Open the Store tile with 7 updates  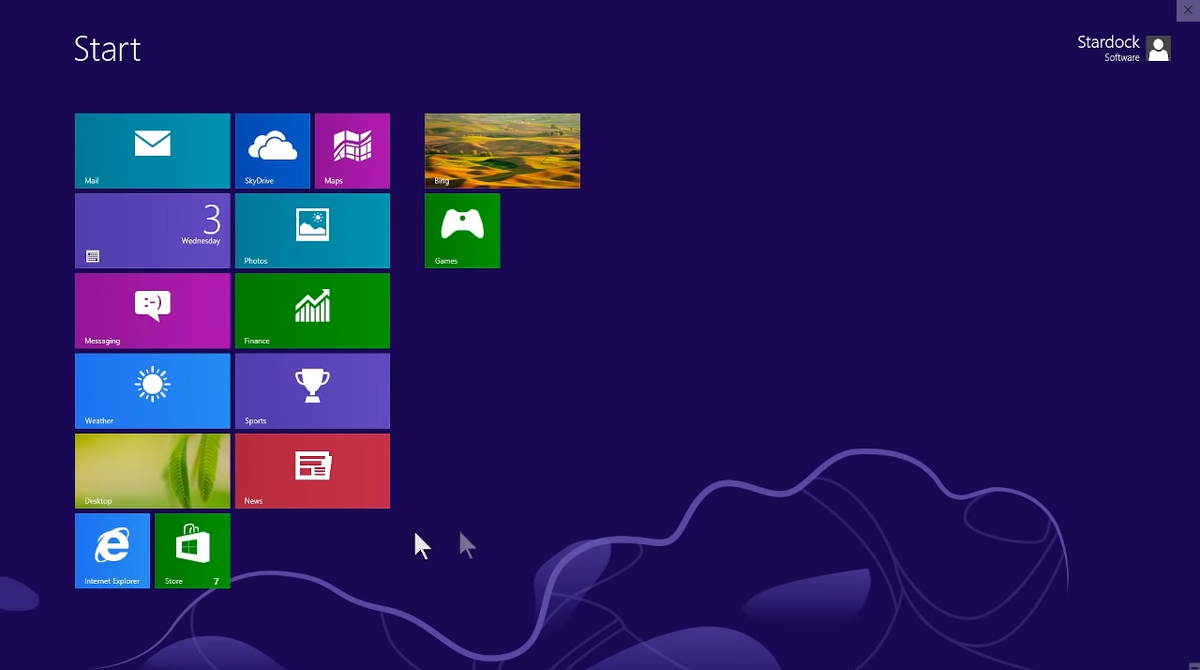[x=192, y=550]
